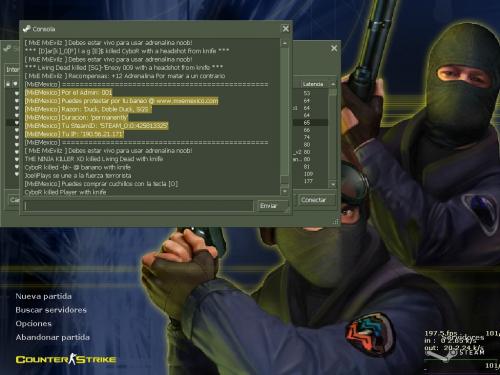Click the server list scrollbar up arrow
Image resolution: width=500 pixels, height=375 pixels.
(x=332, y=84)
